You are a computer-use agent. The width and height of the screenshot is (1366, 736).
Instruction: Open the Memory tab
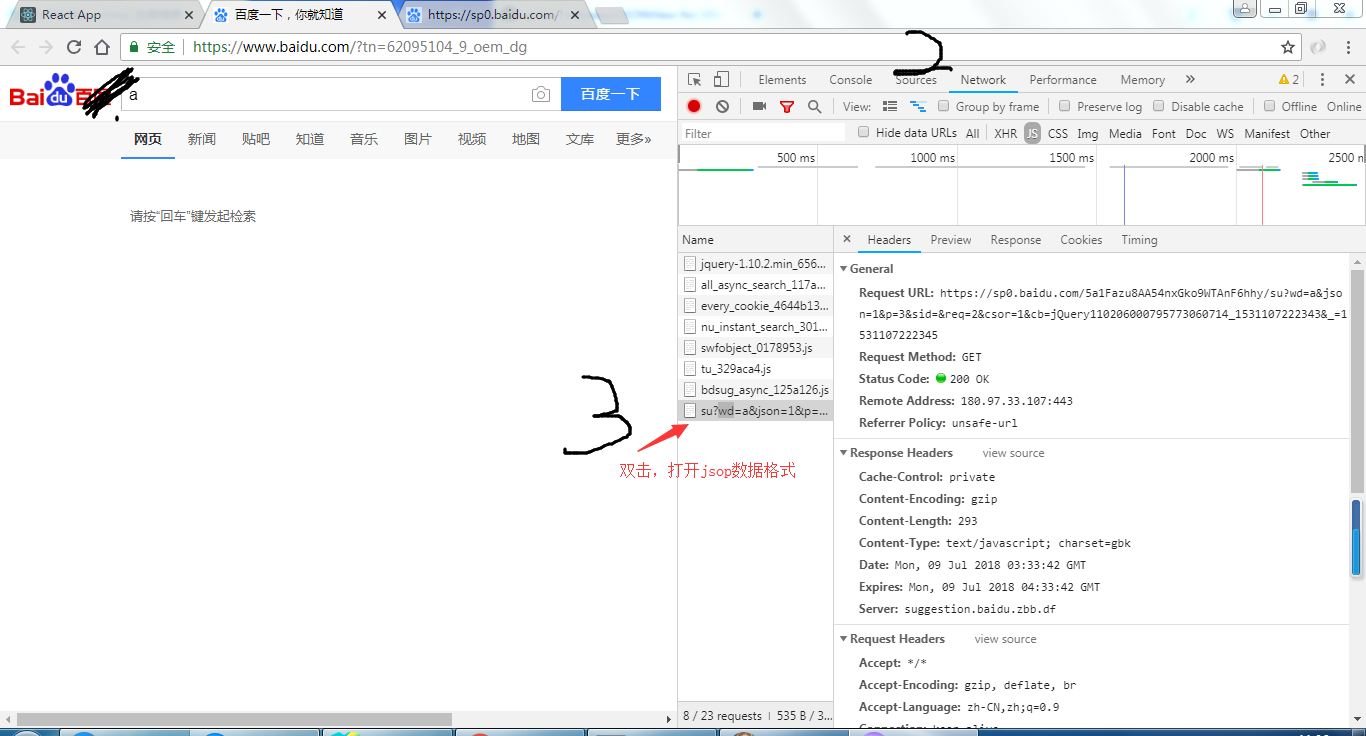pyautogui.click(x=1143, y=80)
